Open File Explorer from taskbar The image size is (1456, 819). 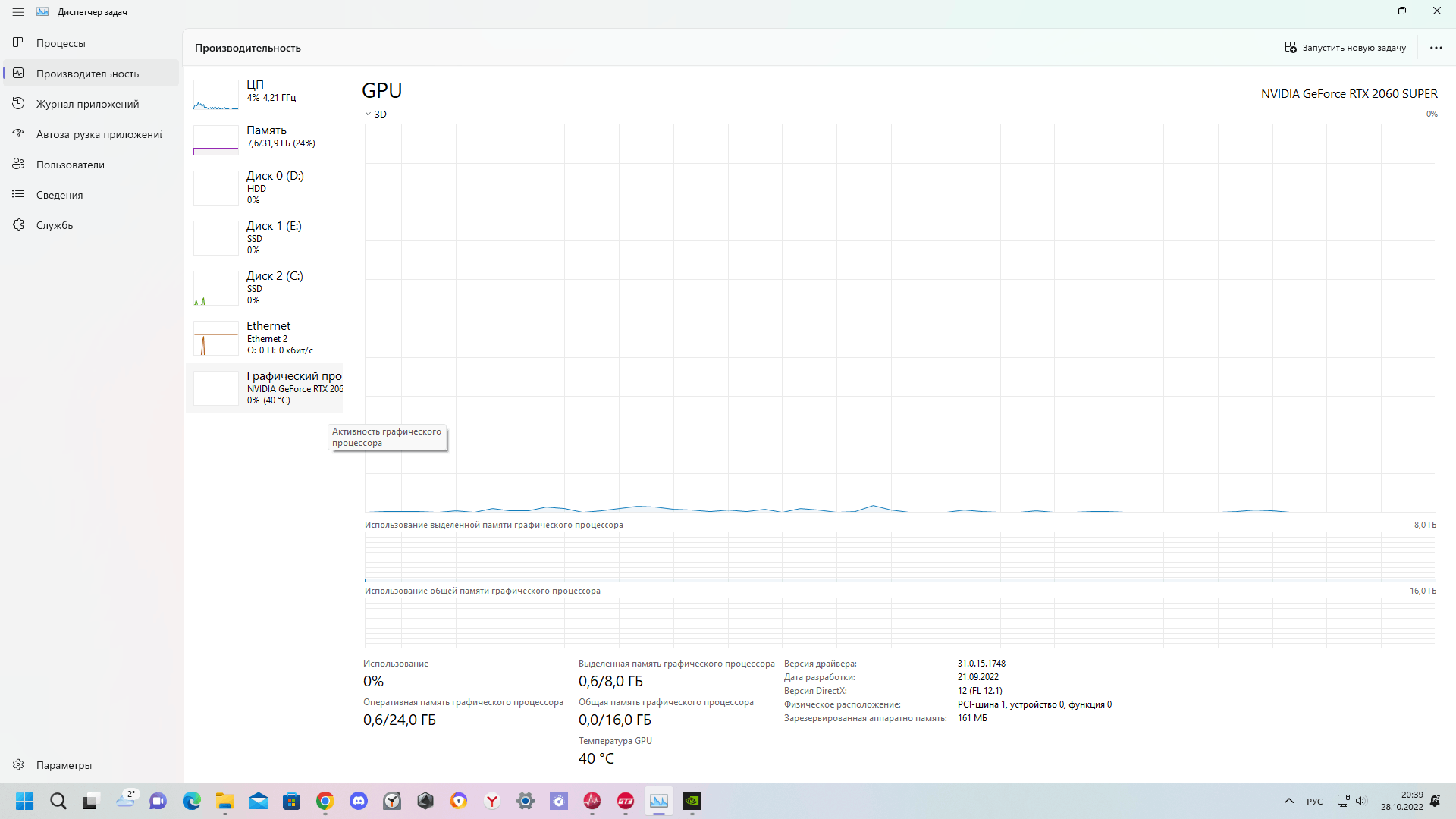tap(225, 801)
